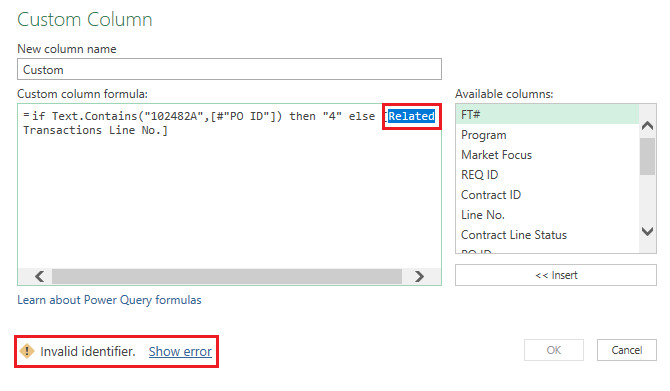The width and height of the screenshot is (670, 391).
Task: Click the formula scrollbar left arrow
Action: [40, 276]
